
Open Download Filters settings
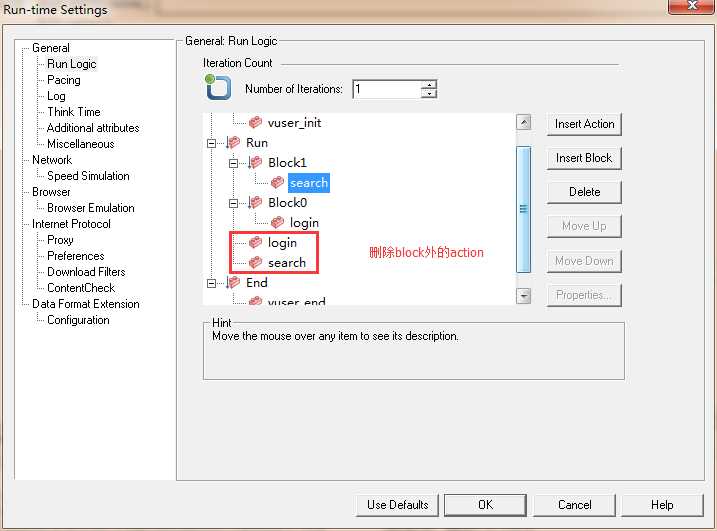(x=86, y=272)
